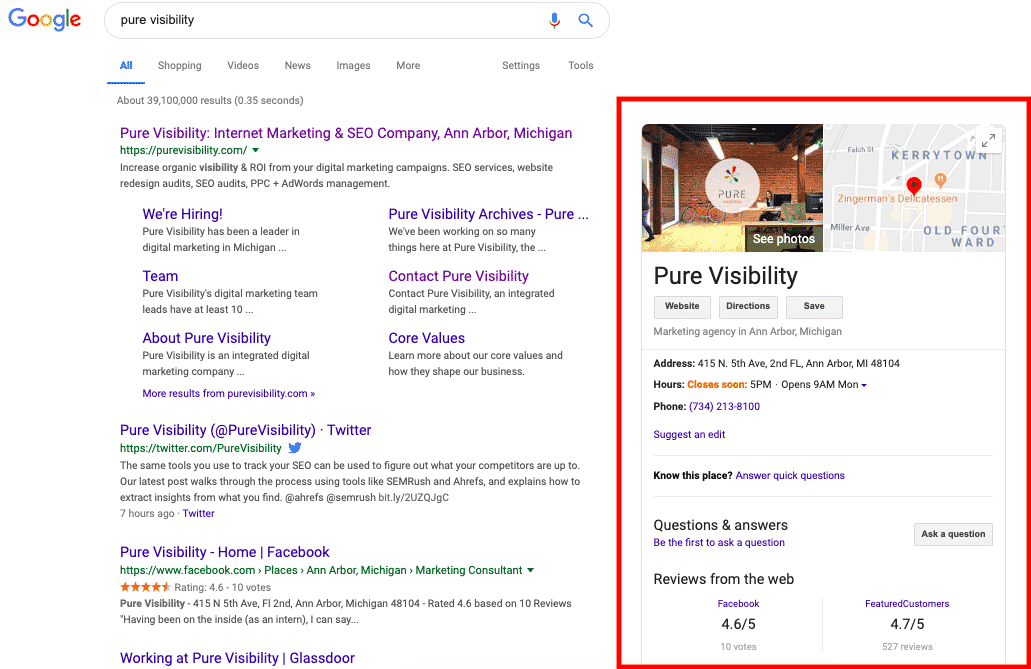Open dropdown arrow next to purevisibility.com URL
Screen dimensions: 1031x669
256,151
